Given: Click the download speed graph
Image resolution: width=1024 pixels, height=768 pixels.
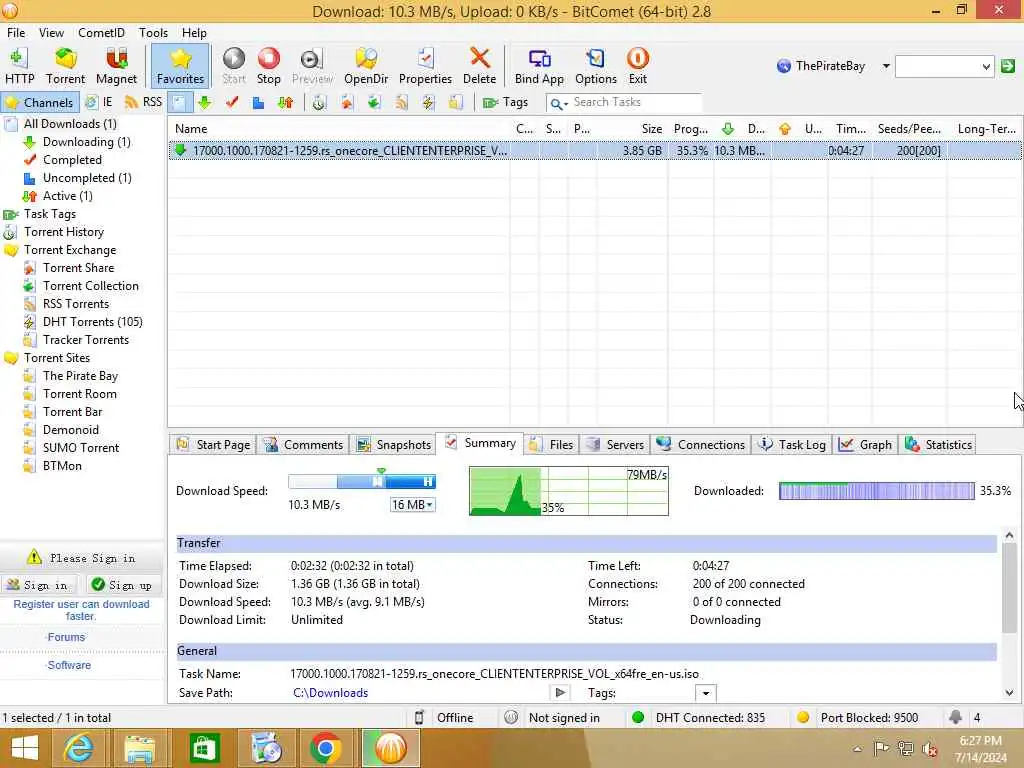Looking at the screenshot, I should tap(569, 491).
